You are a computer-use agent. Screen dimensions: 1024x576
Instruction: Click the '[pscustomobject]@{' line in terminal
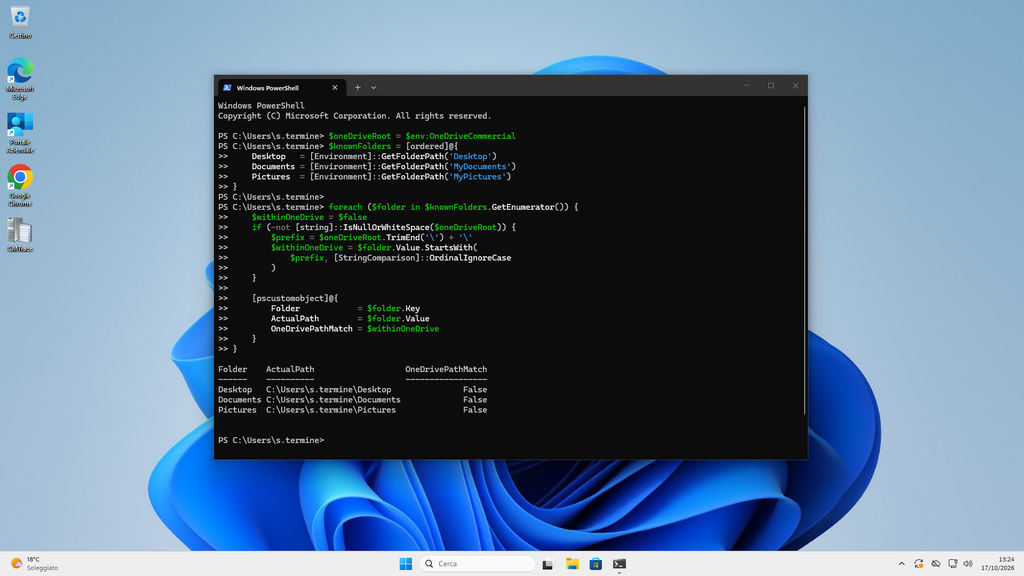pos(295,298)
